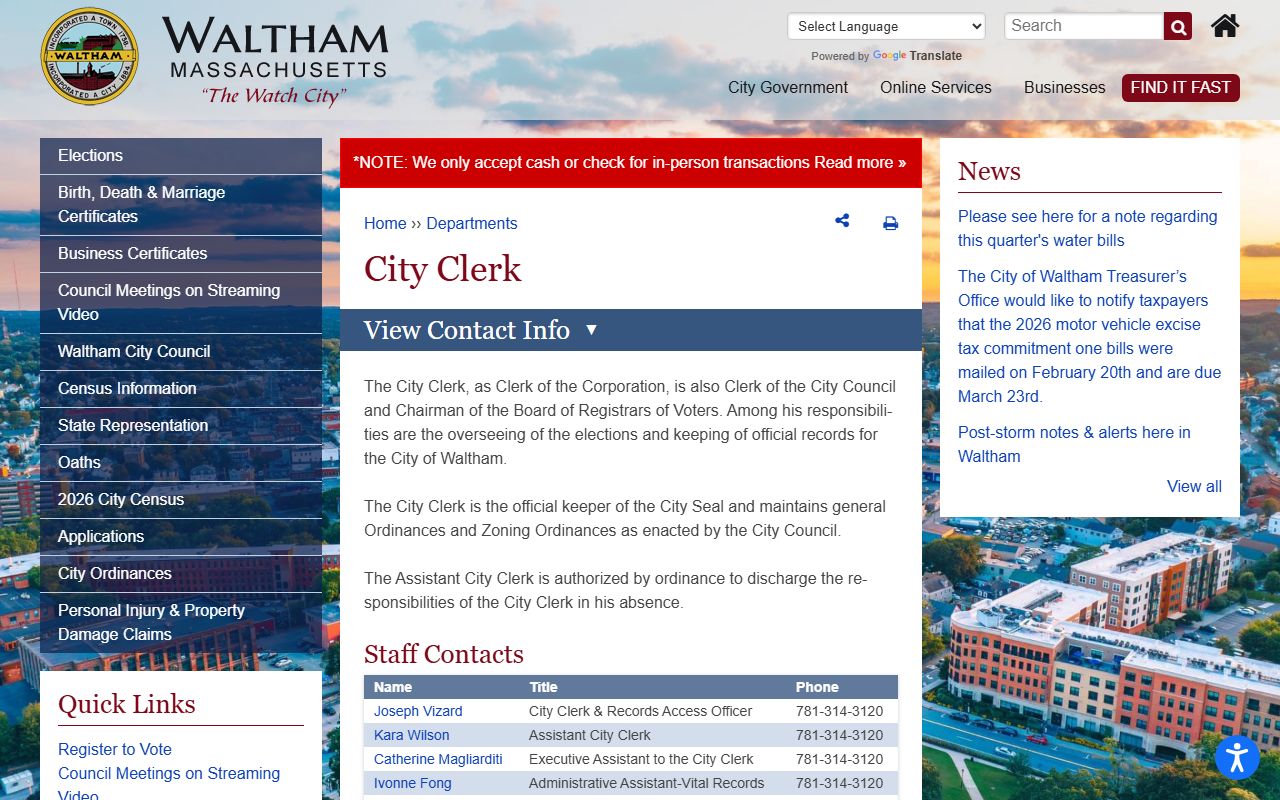Click 'City Clerk & Records Access Officer' cell
This screenshot has height=800, width=1280.
(640, 711)
